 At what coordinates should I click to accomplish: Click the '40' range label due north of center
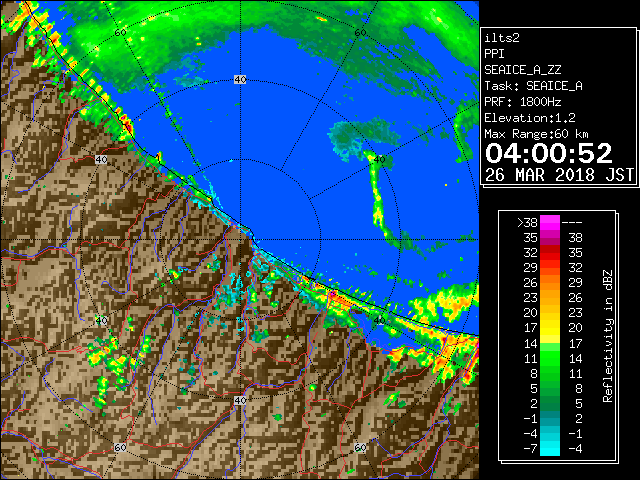pos(240,80)
